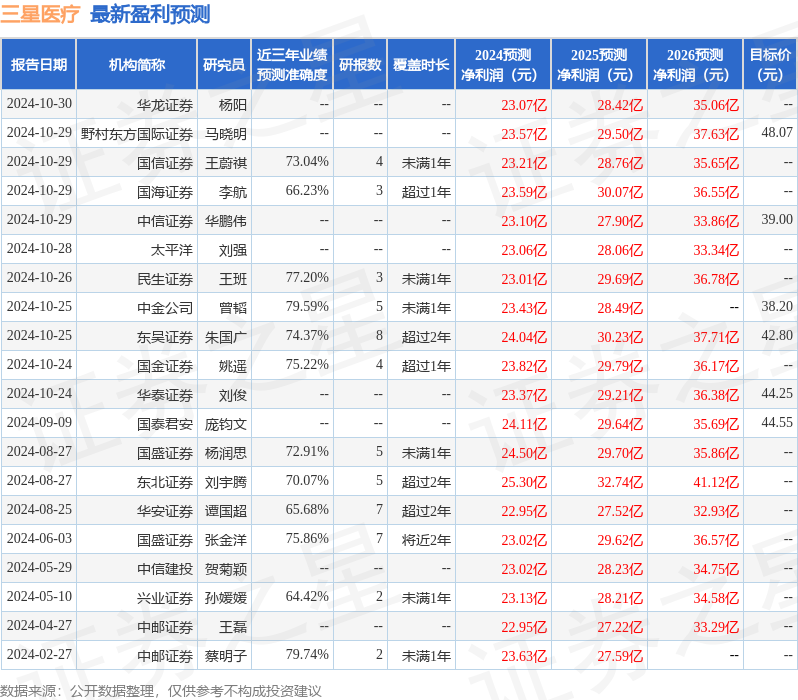Click 41.12亿 forecast value
Screen dimensions: 798x700
(716, 482)
